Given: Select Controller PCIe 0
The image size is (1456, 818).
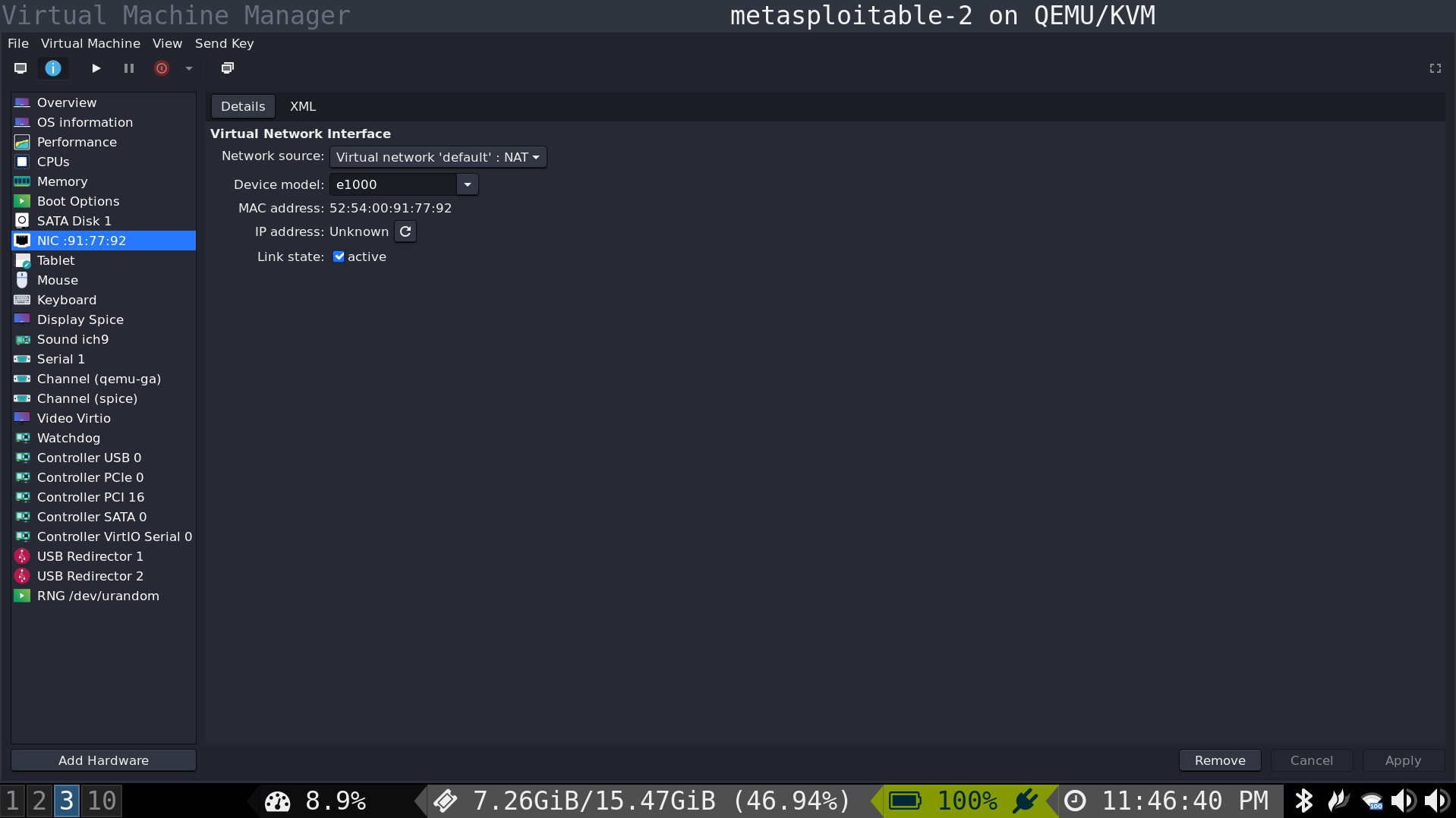Looking at the screenshot, I should 103,477.
